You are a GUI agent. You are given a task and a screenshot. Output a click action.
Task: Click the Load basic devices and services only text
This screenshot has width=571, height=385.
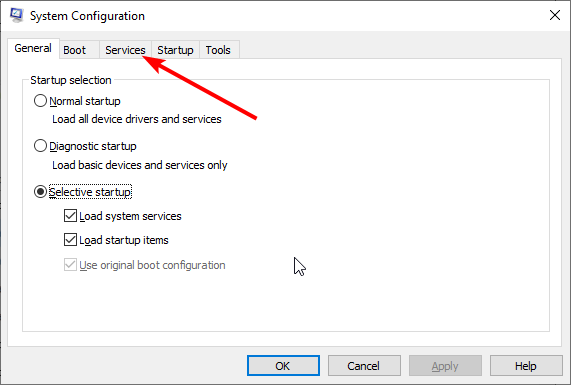click(x=140, y=165)
